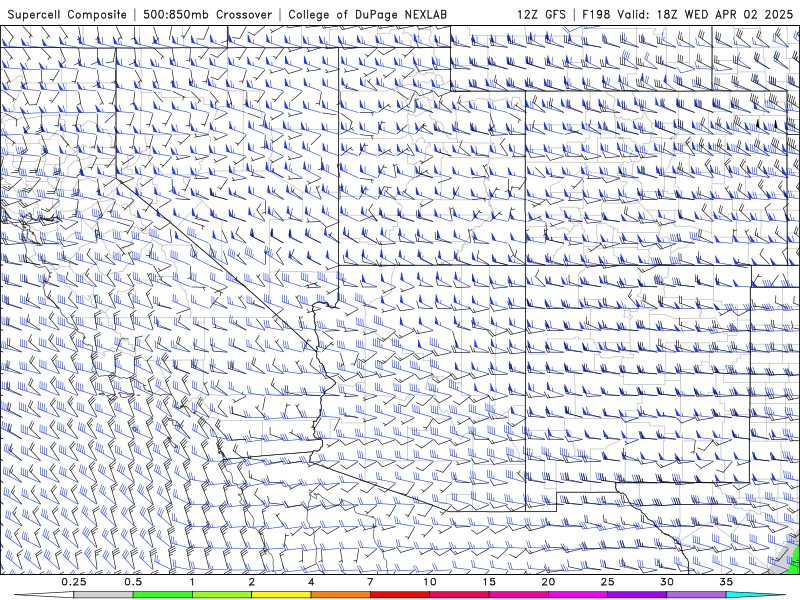800x600 pixels.
Task: Click the colorbar value 7
Action: pyautogui.click(x=370, y=582)
